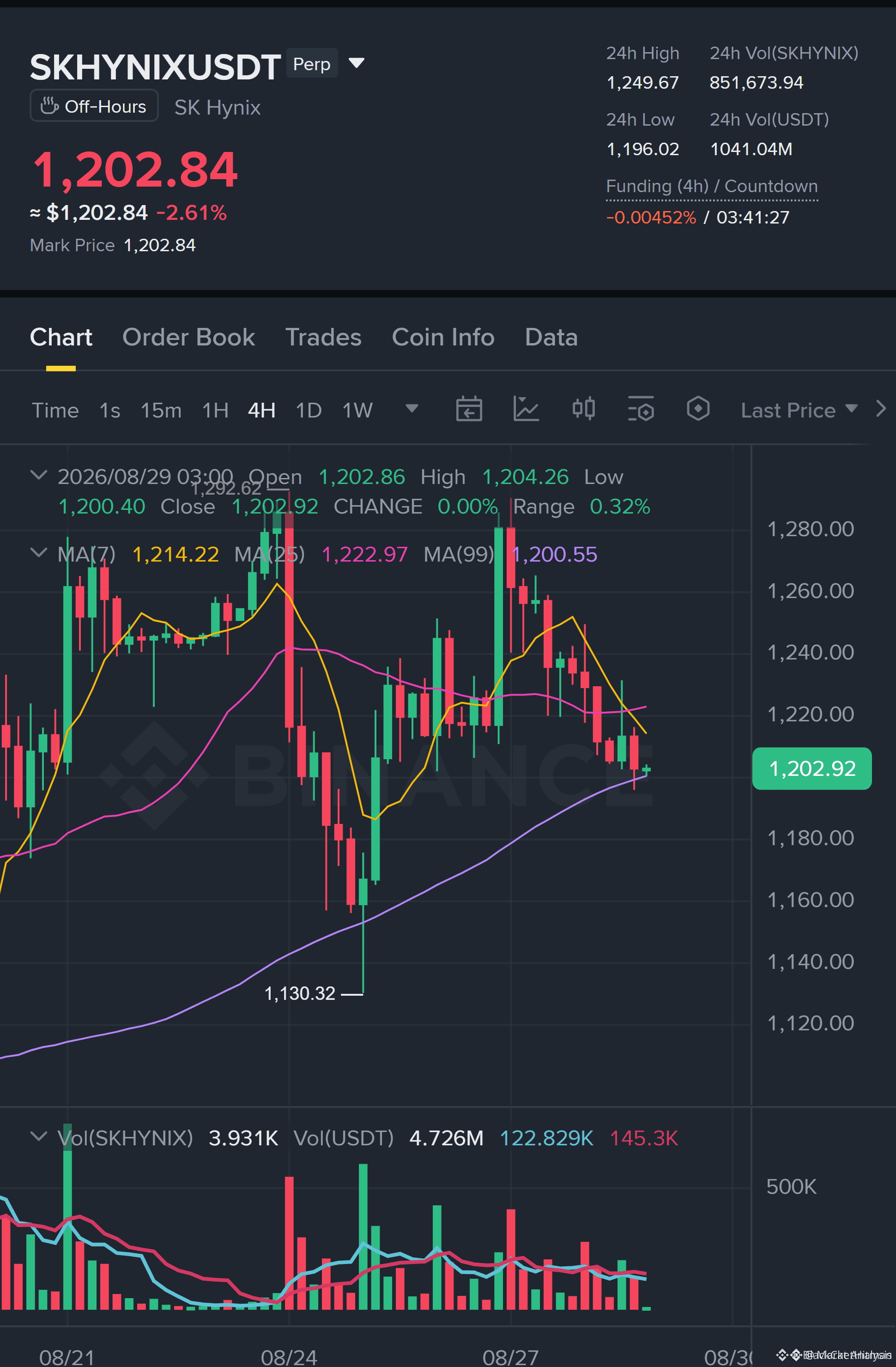
Task: Click the 08/27 date label on time axis
Action: (x=511, y=1357)
